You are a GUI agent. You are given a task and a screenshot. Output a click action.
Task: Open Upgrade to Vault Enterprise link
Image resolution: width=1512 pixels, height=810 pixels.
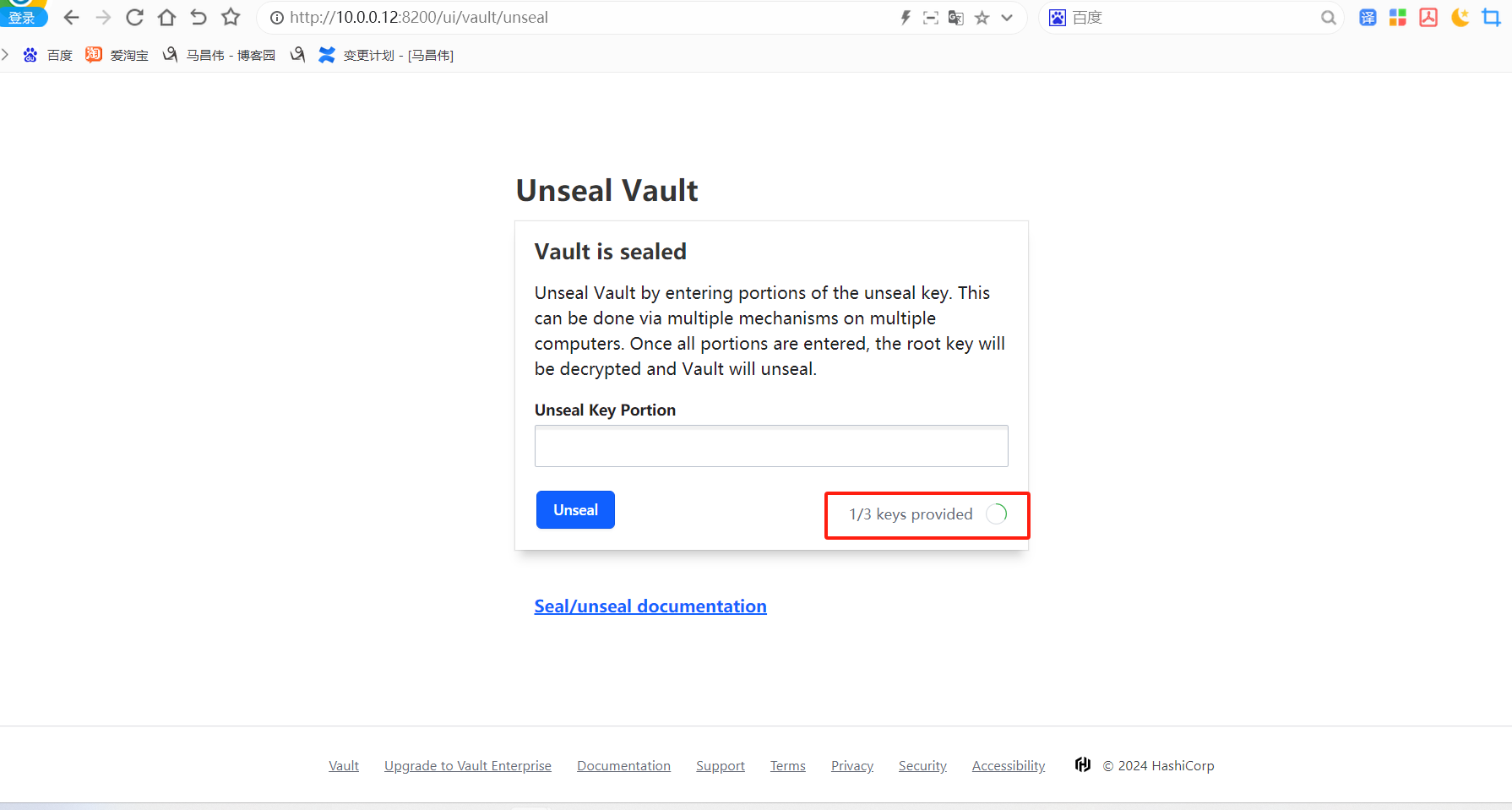point(468,766)
